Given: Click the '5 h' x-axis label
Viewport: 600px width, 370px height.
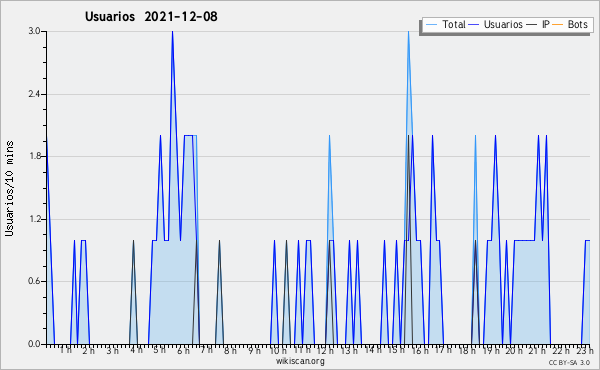Looking at the screenshot, I should point(160,350).
